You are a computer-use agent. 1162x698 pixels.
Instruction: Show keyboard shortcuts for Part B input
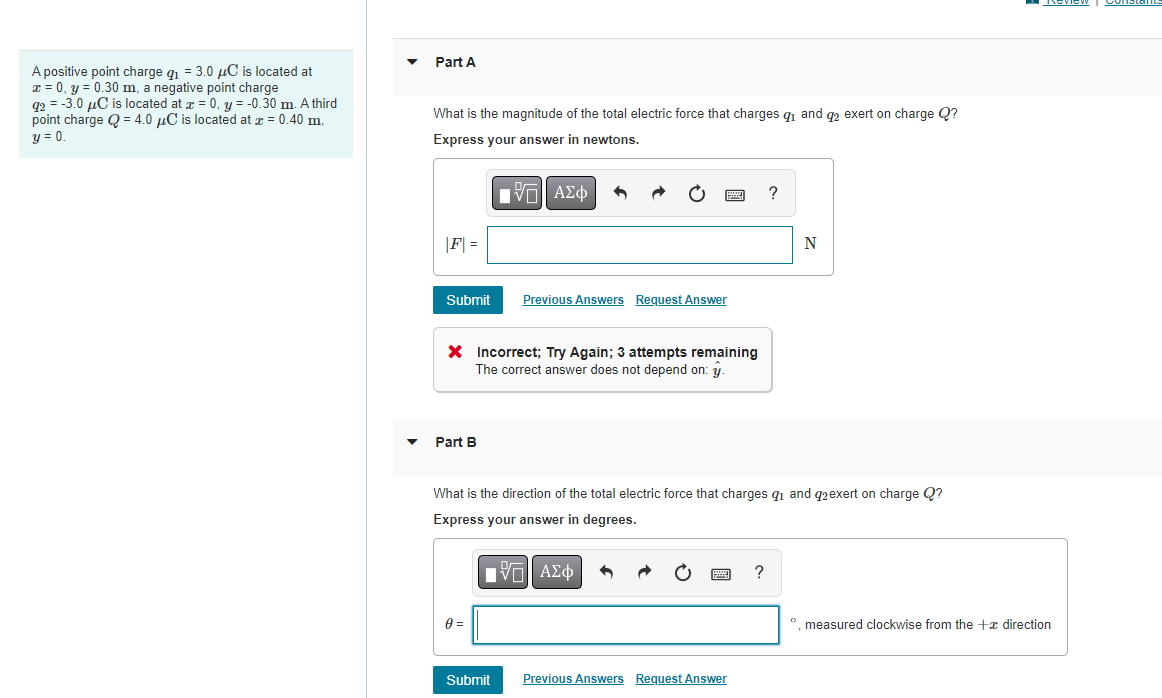click(720, 572)
